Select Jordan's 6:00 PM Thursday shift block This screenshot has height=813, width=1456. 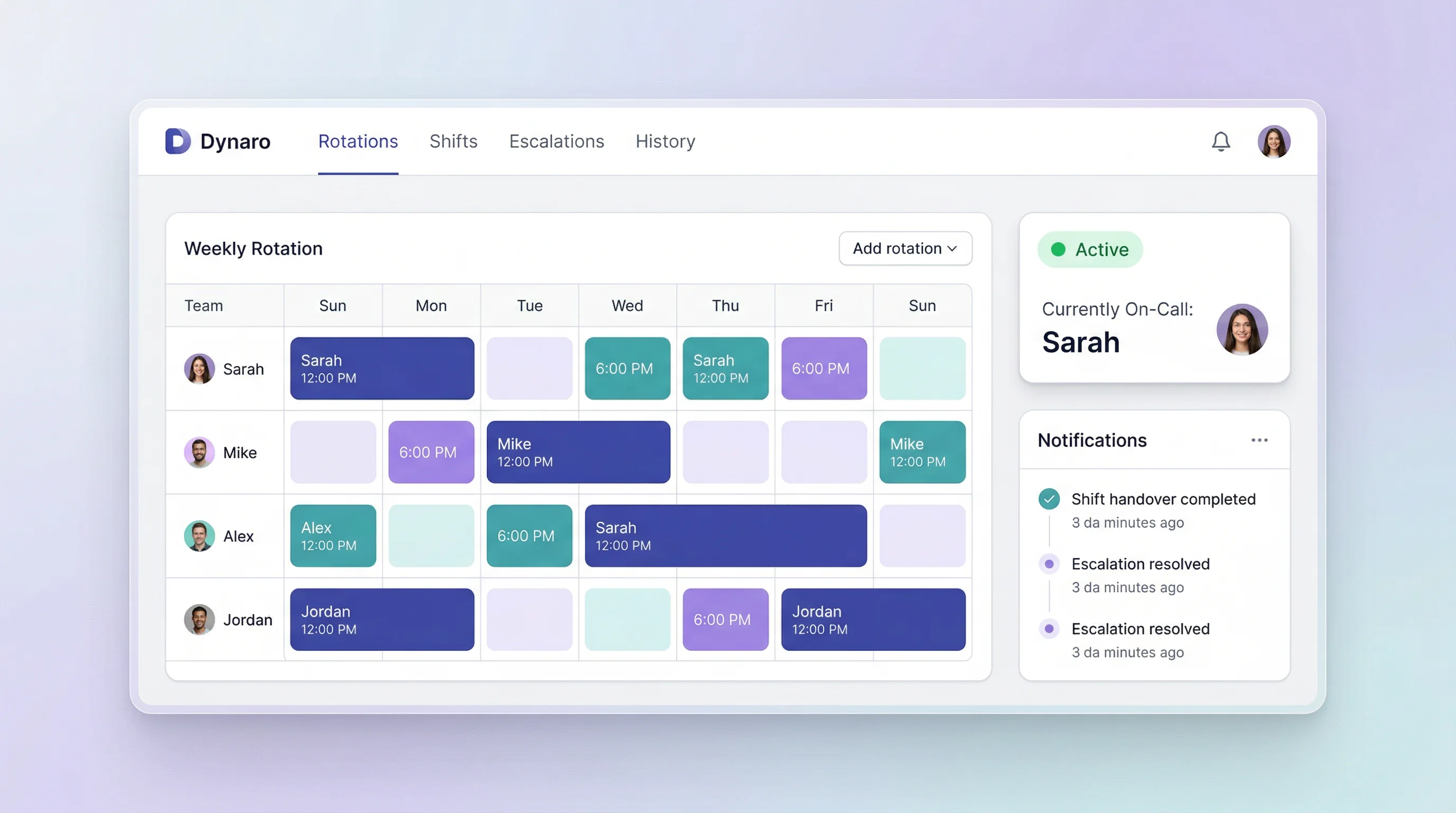(725, 619)
